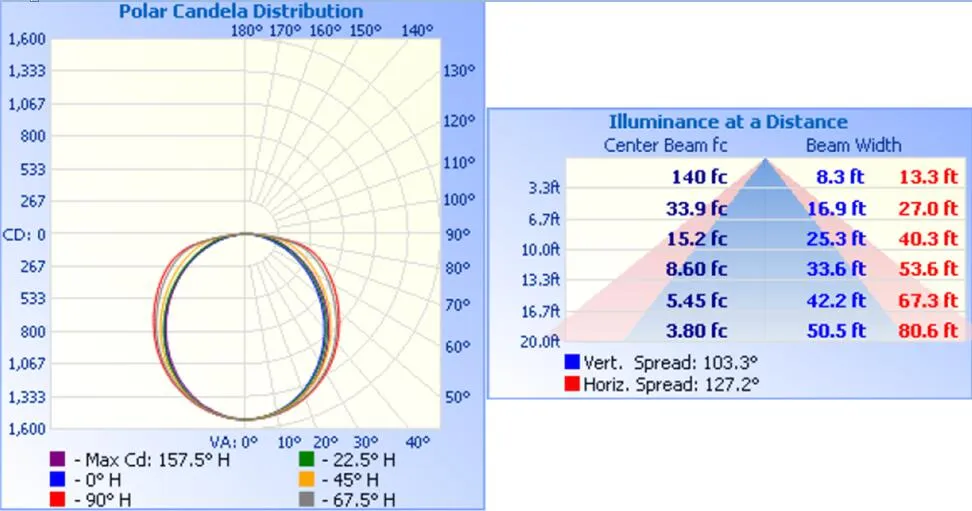Click the red Horiz. Spread swatch

point(572,384)
